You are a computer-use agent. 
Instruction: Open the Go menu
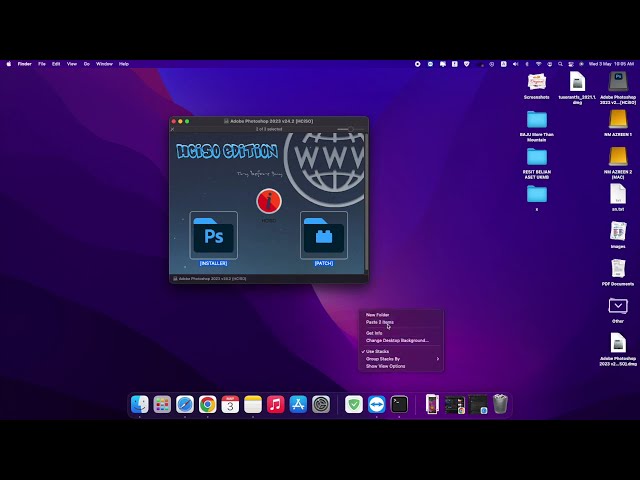87,64
